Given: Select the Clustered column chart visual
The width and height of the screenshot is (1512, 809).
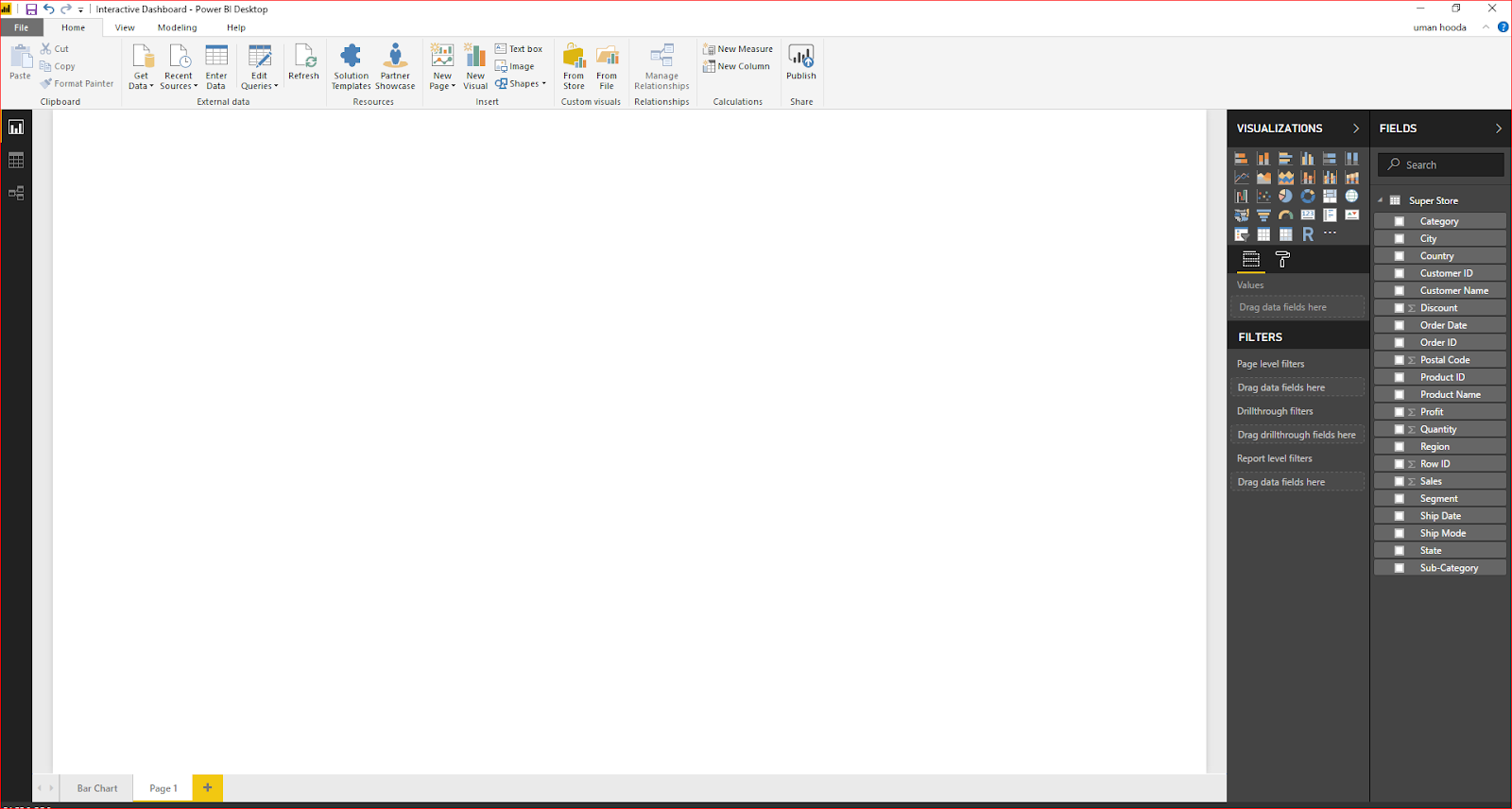Looking at the screenshot, I should [1308, 159].
